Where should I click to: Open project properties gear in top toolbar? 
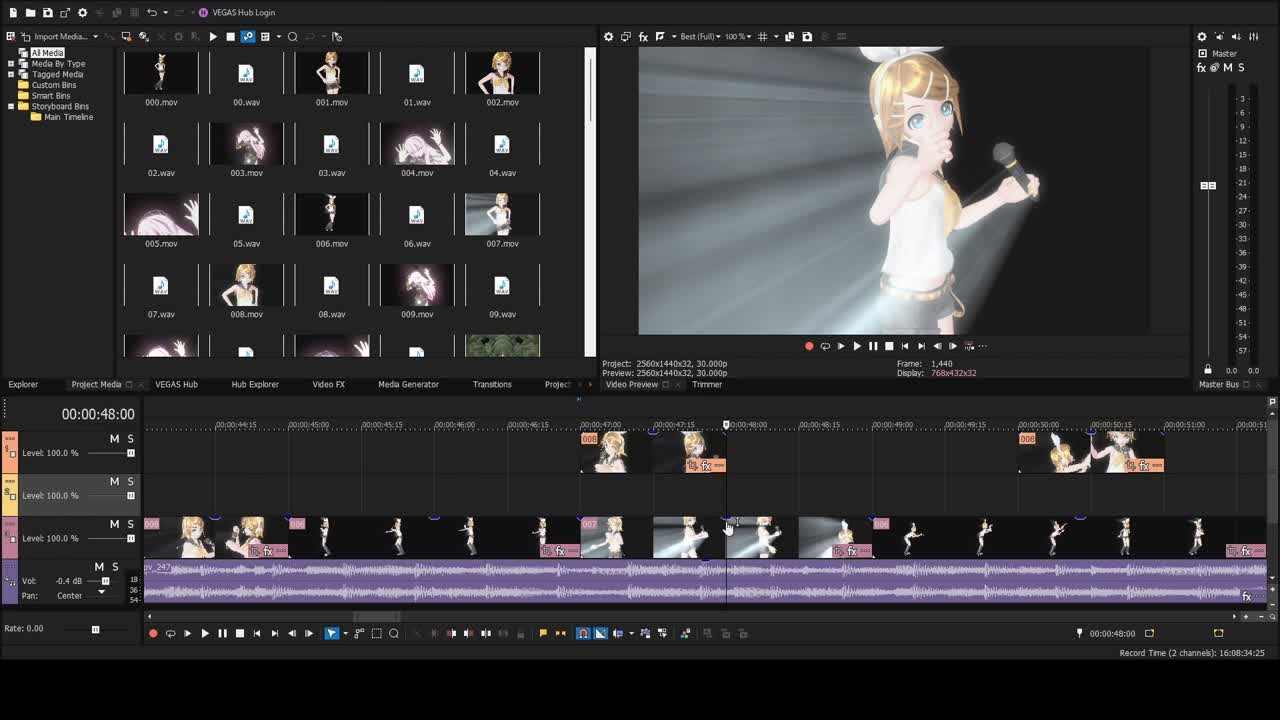coord(82,13)
